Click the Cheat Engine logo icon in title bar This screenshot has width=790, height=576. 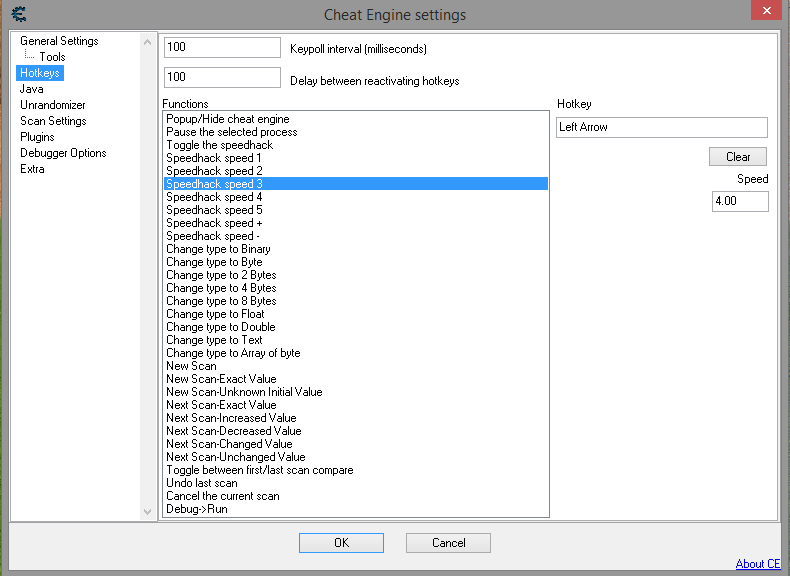click(19, 14)
